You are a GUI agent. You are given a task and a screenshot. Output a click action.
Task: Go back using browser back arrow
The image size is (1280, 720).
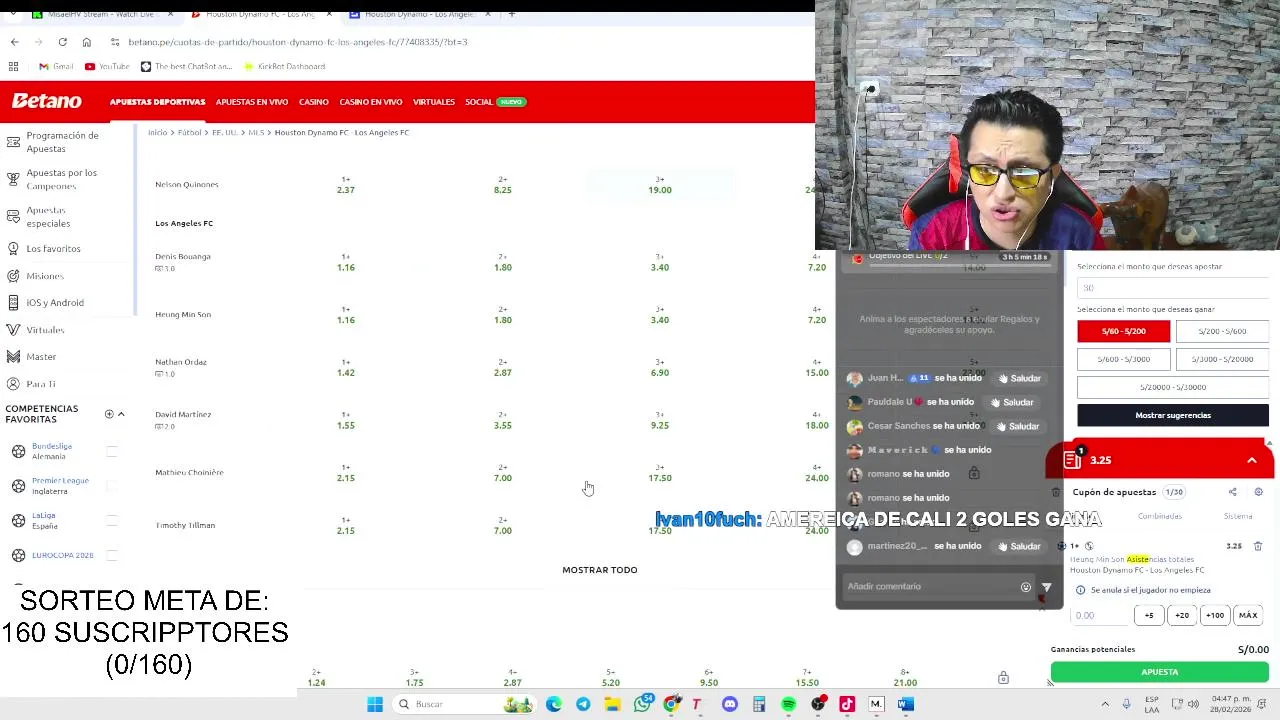click(x=14, y=42)
